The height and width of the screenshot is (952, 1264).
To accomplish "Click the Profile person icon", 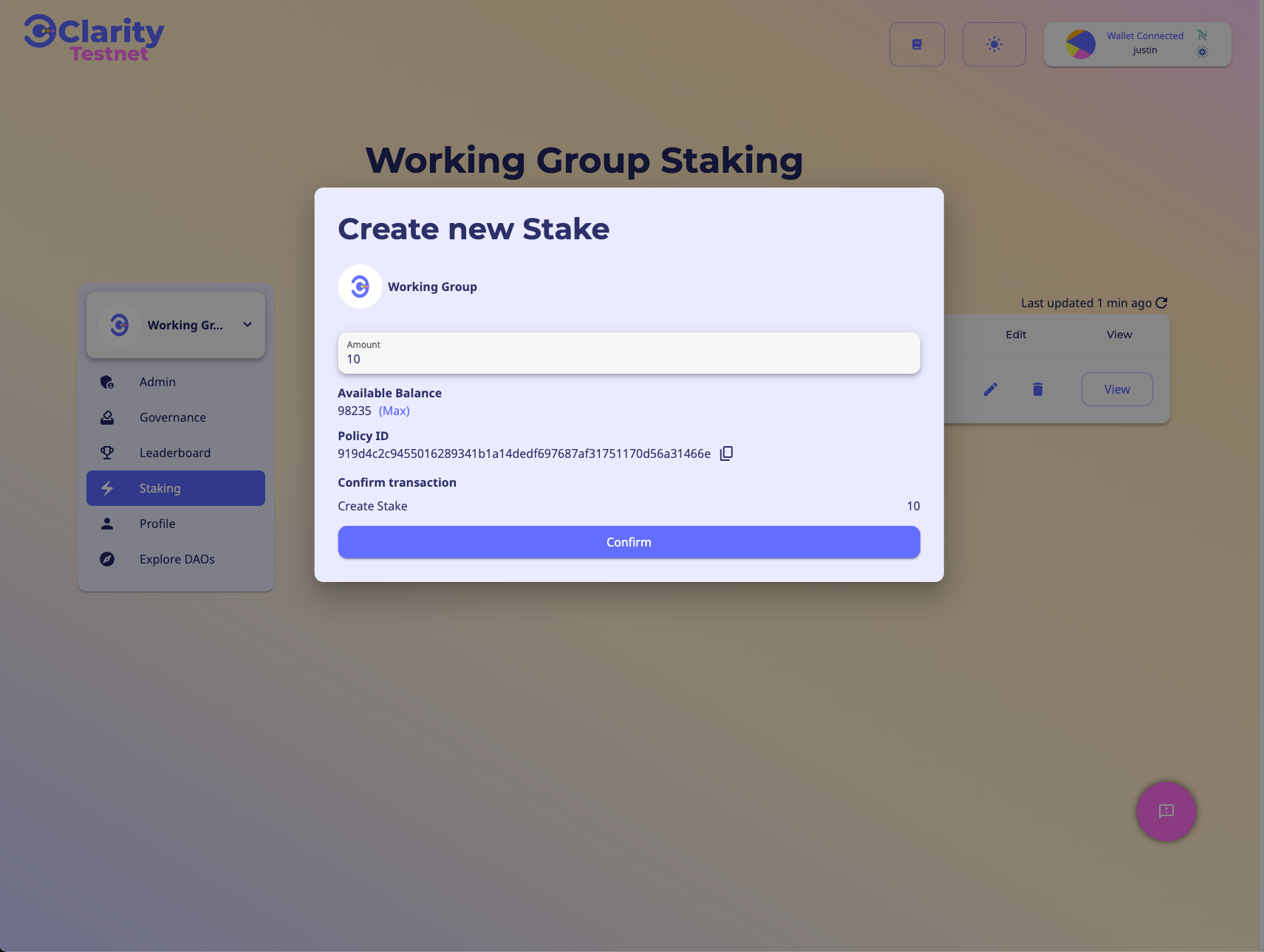I will click(x=107, y=524).
